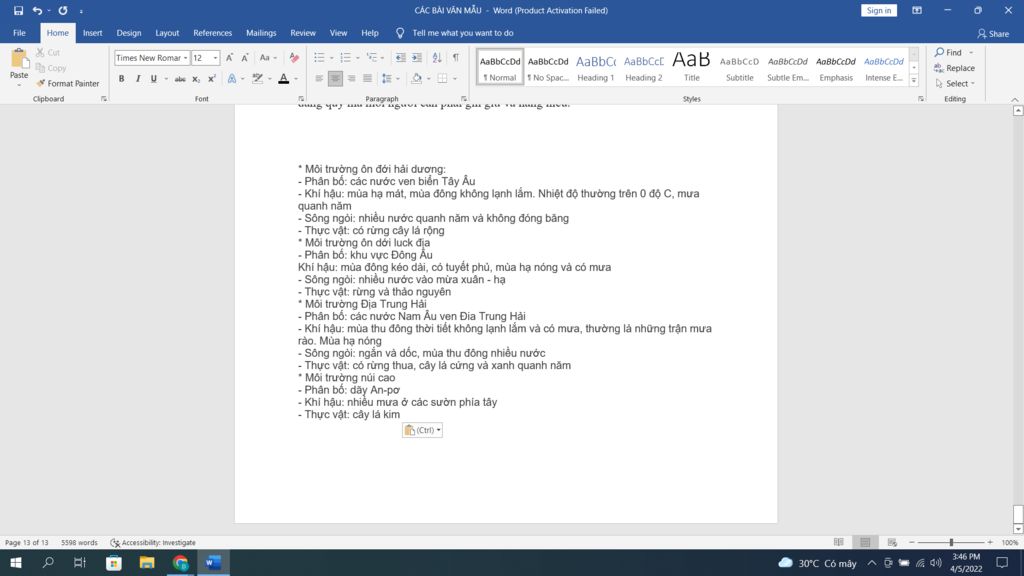Toggle Print Layout view
The width and height of the screenshot is (1024, 576).
tap(865, 543)
